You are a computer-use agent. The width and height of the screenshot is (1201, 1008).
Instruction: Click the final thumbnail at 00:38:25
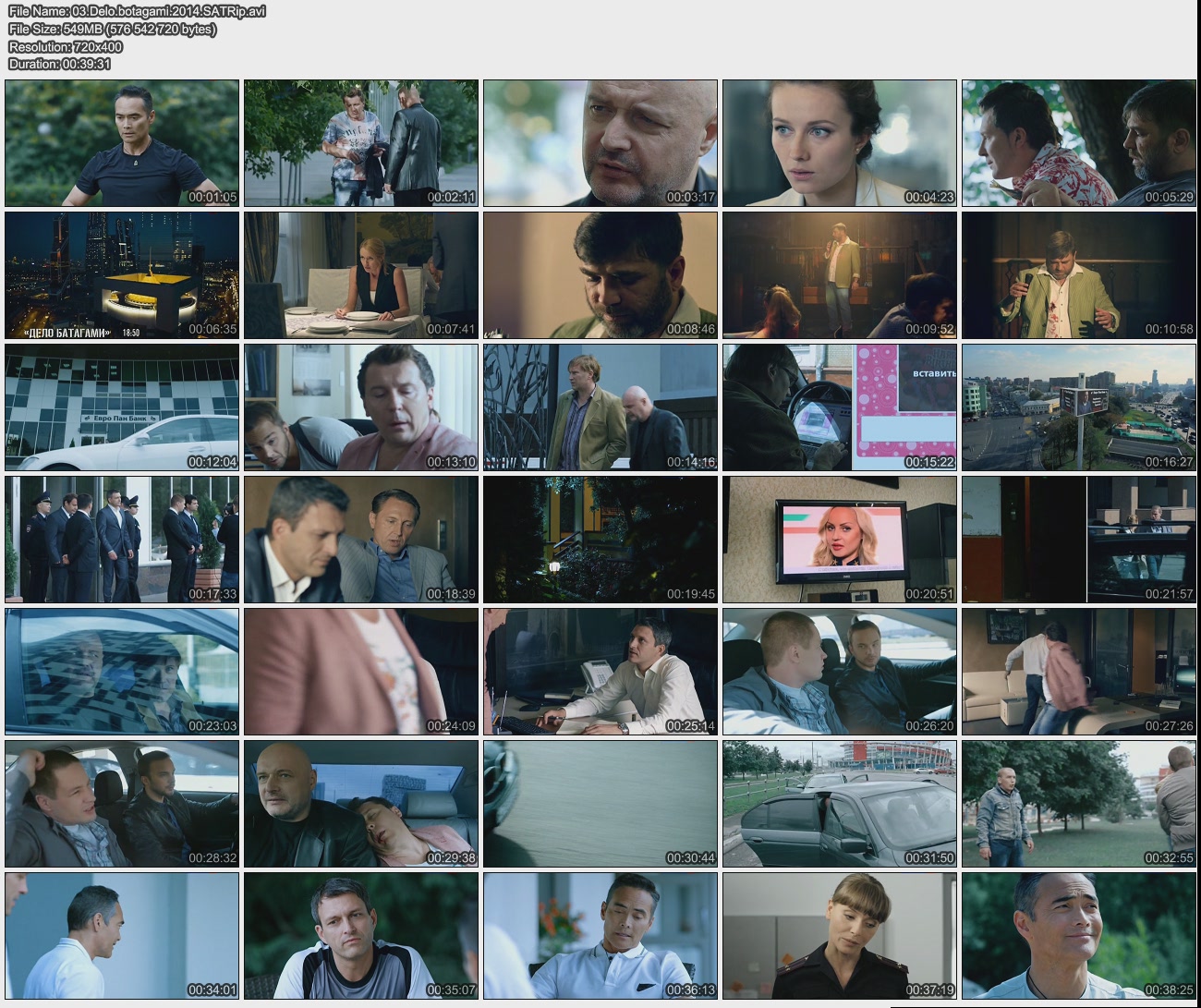pyautogui.click(x=1078, y=935)
